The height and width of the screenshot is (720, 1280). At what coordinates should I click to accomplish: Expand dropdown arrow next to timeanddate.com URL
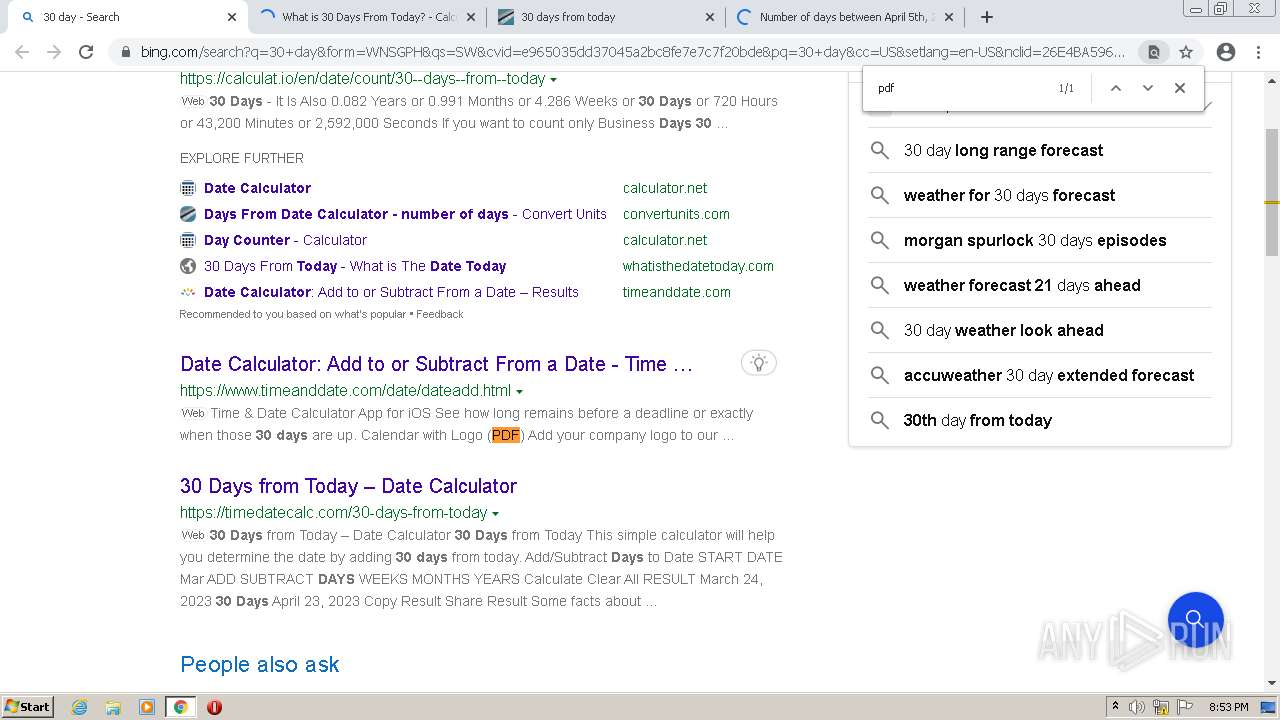point(519,392)
